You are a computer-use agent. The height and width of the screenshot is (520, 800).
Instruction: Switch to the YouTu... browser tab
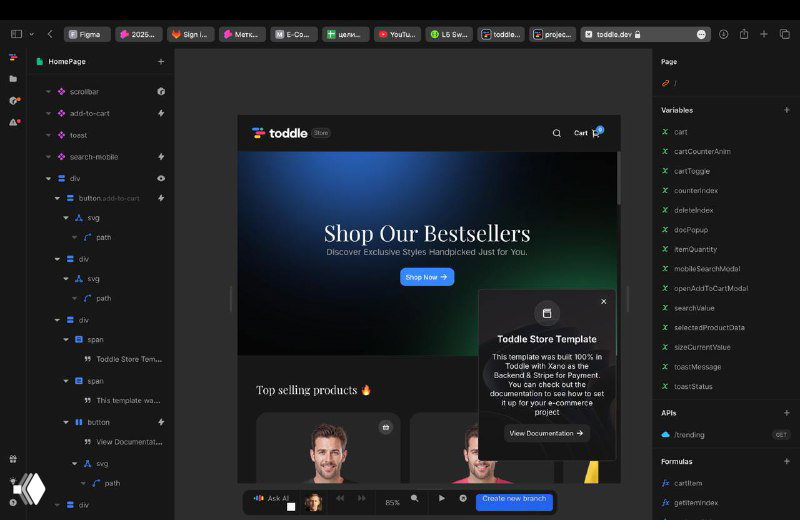[398, 34]
